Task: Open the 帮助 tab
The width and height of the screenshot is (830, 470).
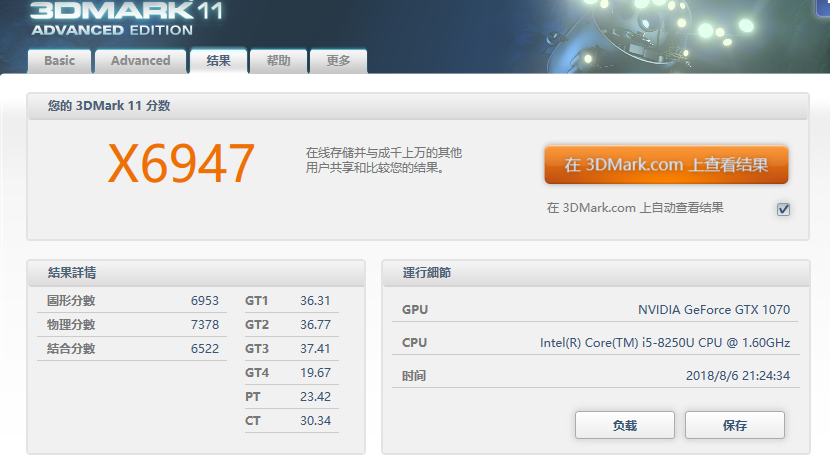Action: click(278, 61)
